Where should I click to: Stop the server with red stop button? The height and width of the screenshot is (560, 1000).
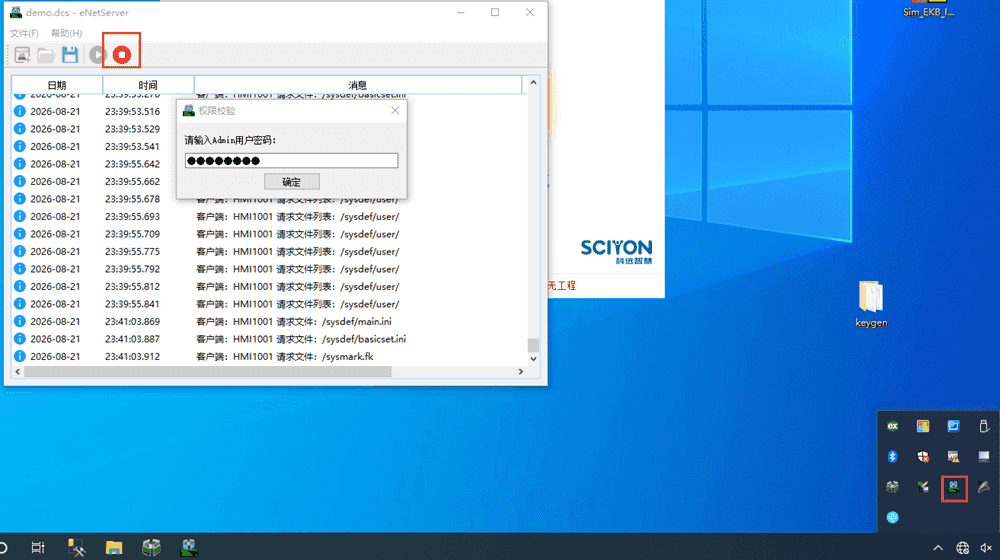coord(122,55)
